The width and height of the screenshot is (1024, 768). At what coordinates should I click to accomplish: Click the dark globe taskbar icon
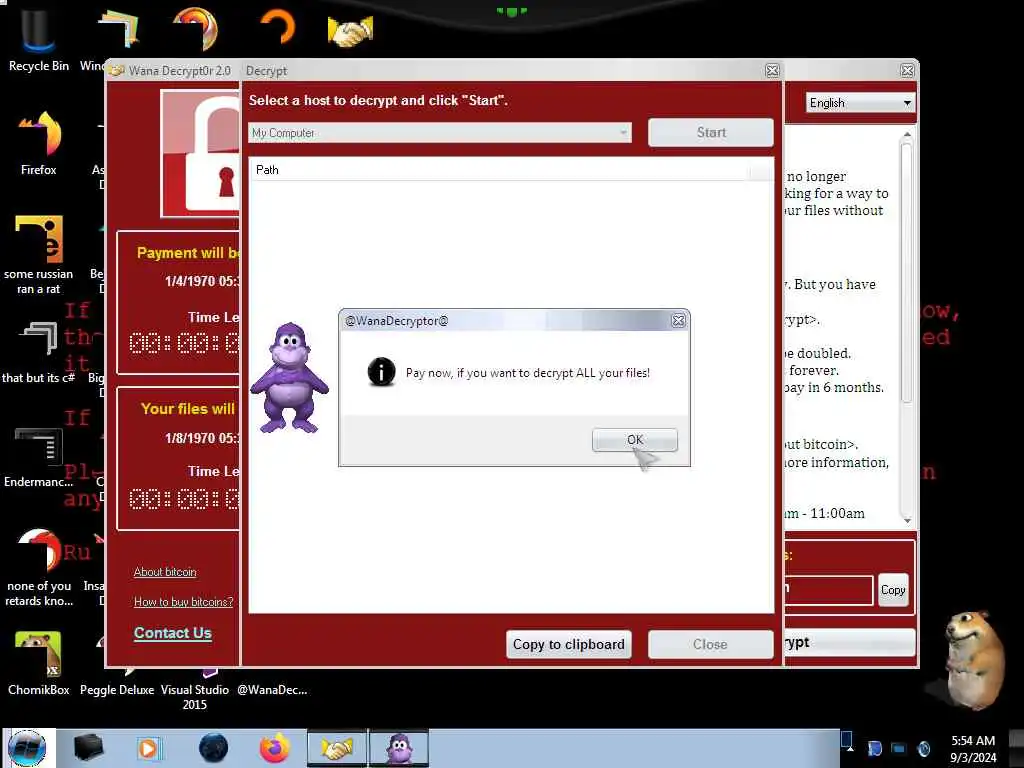213,748
